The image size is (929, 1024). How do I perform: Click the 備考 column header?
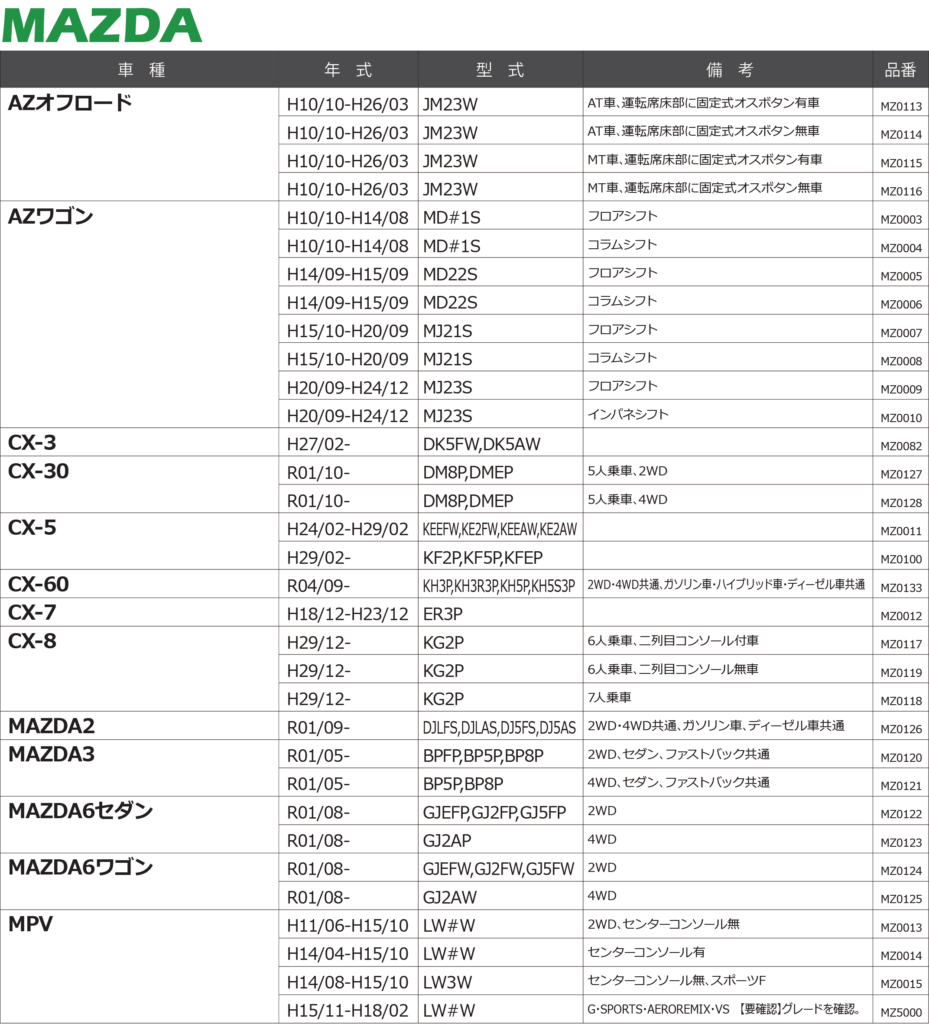pos(729,70)
